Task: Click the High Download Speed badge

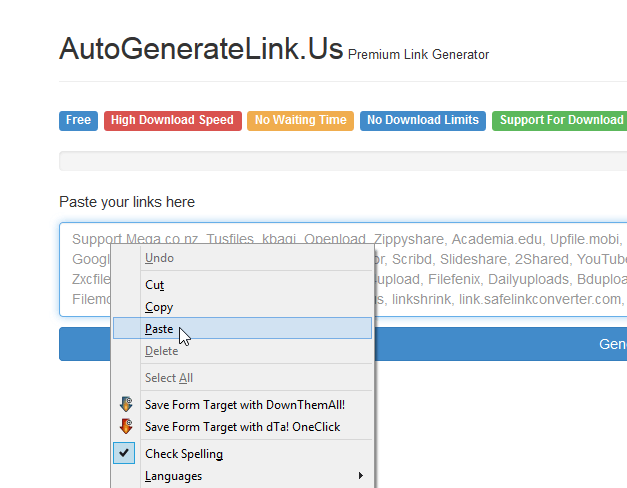Action: (x=173, y=120)
